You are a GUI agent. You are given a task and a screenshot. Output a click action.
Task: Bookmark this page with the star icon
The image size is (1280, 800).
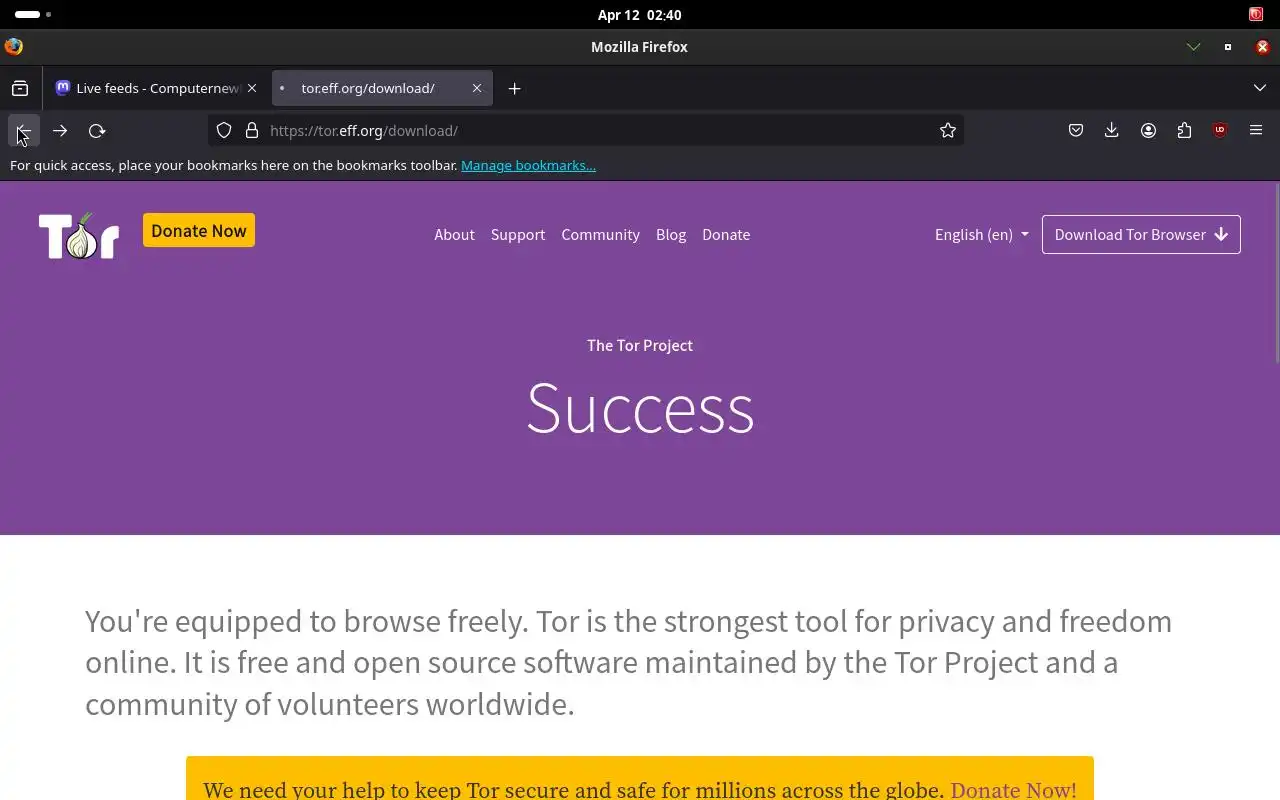click(x=948, y=131)
